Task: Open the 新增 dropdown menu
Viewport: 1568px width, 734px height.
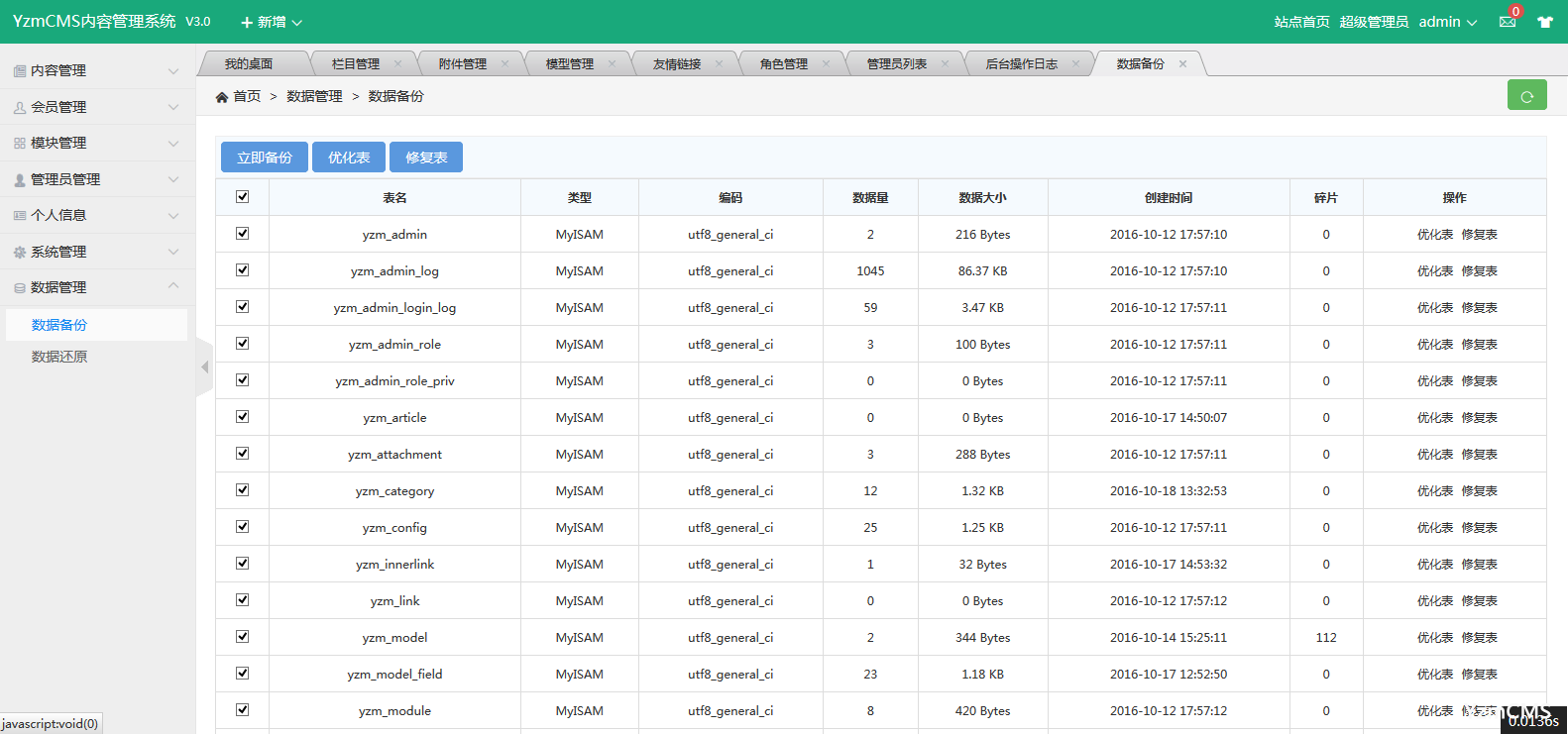Action: click(272, 22)
